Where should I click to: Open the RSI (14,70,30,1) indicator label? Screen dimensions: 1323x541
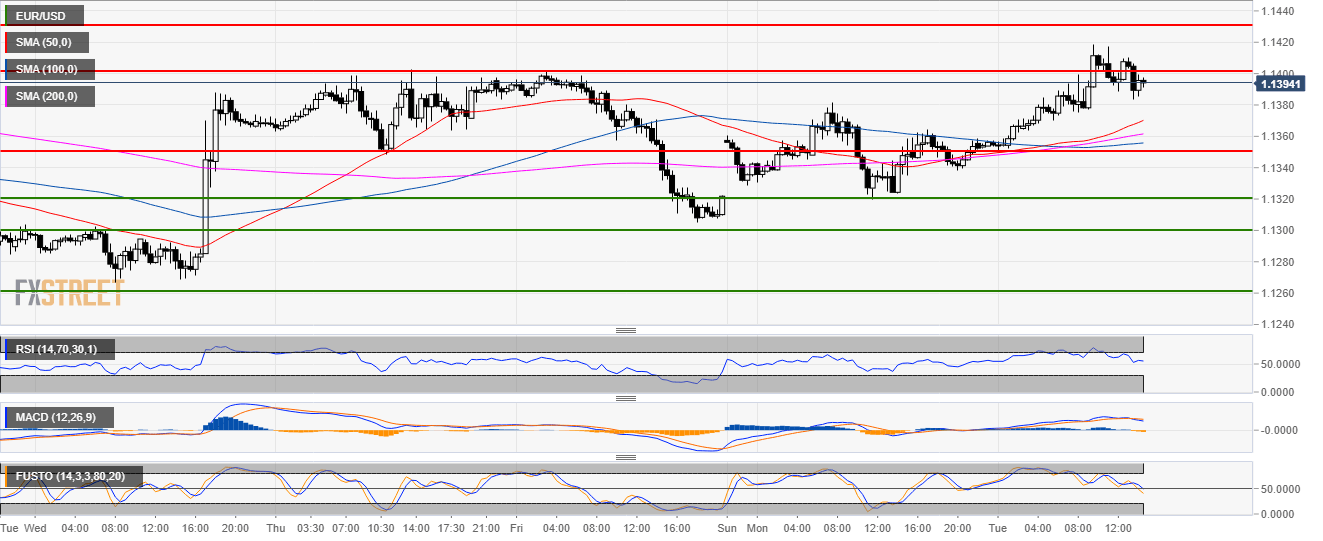60,348
